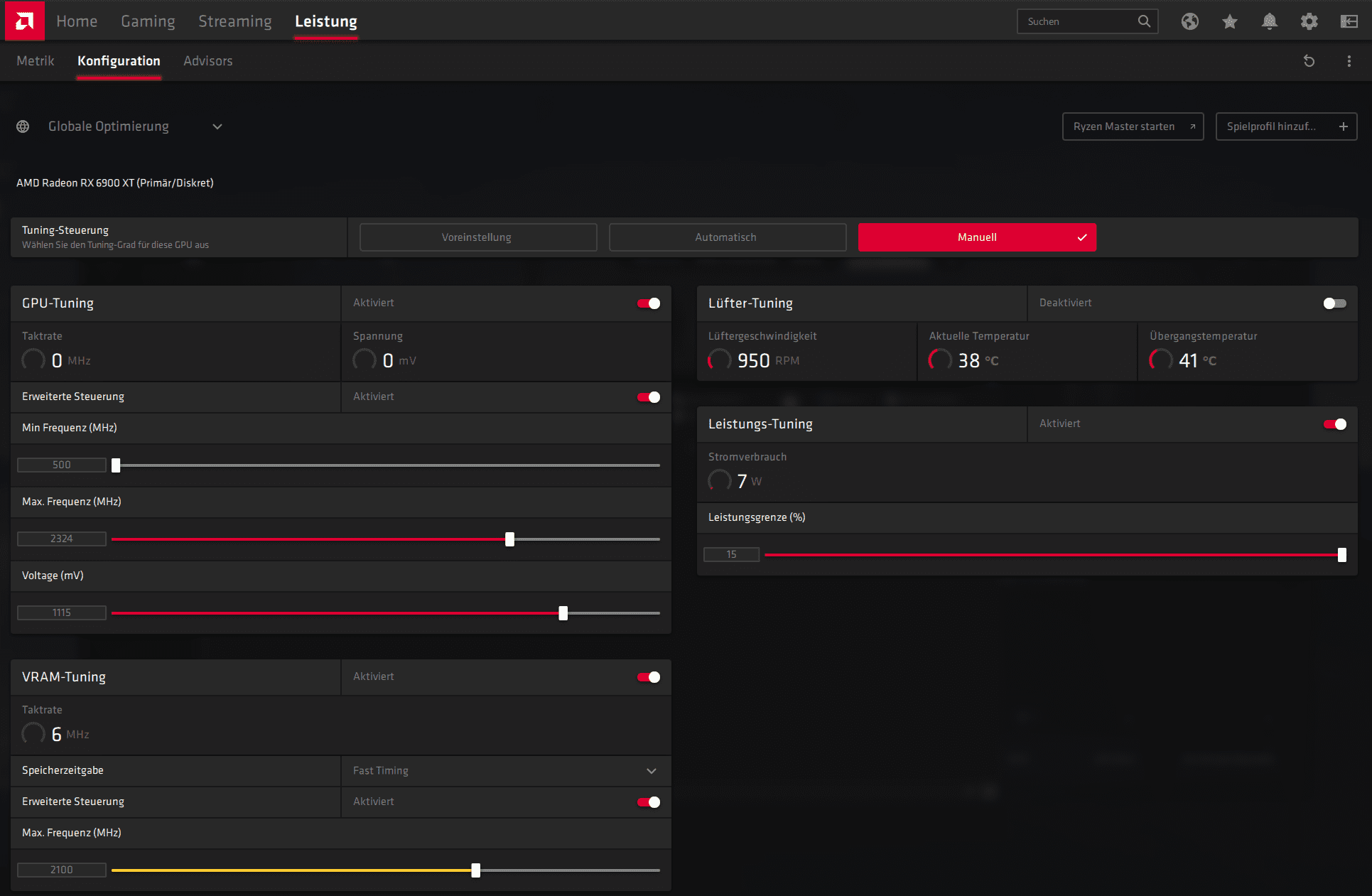
Task: Open the Streaming tab
Action: [x=235, y=21]
